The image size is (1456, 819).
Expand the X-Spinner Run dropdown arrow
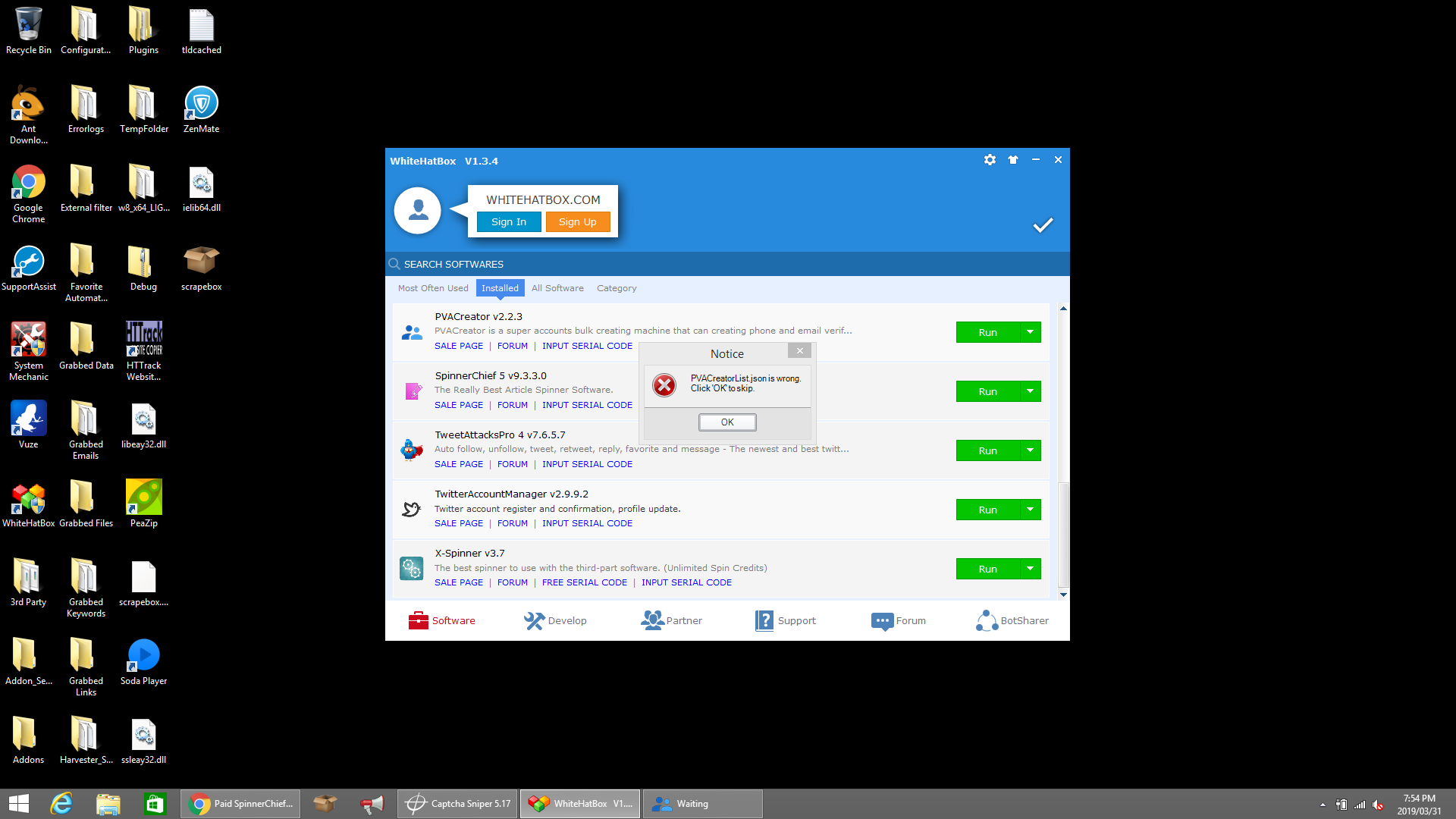click(x=1030, y=569)
